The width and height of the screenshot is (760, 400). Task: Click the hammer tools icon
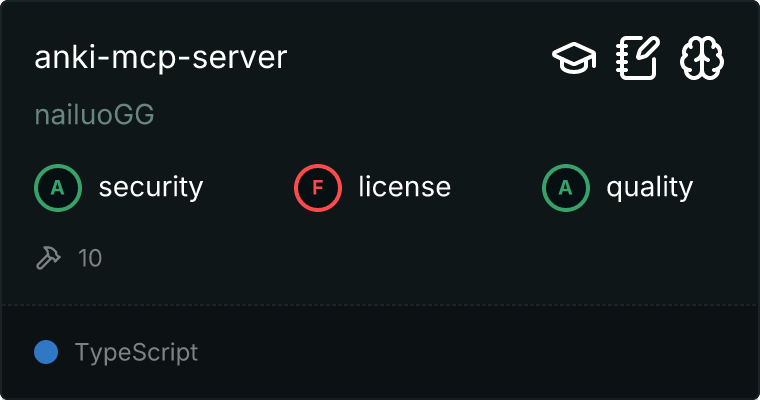coord(47,258)
